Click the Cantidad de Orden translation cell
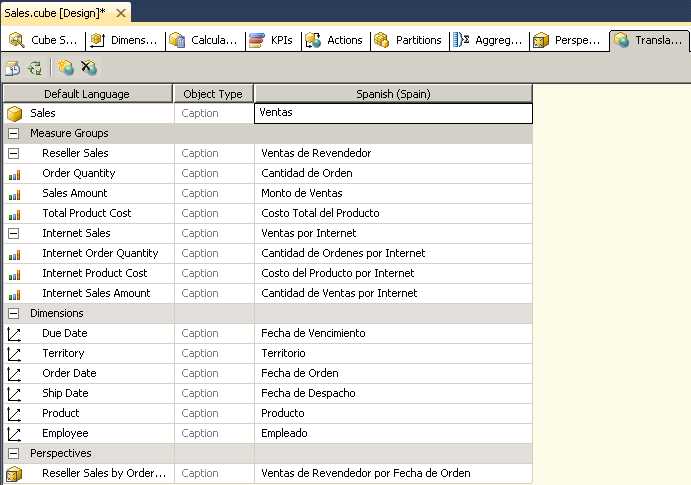The height and width of the screenshot is (485, 691). [x=393, y=173]
